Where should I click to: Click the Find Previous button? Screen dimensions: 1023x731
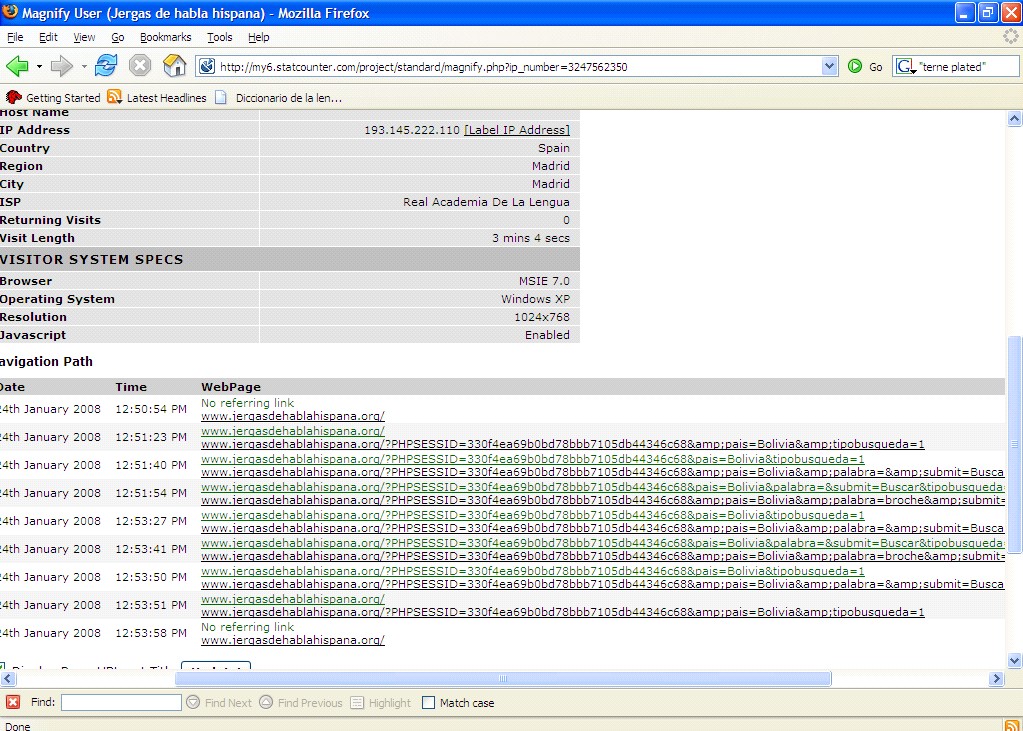point(301,702)
